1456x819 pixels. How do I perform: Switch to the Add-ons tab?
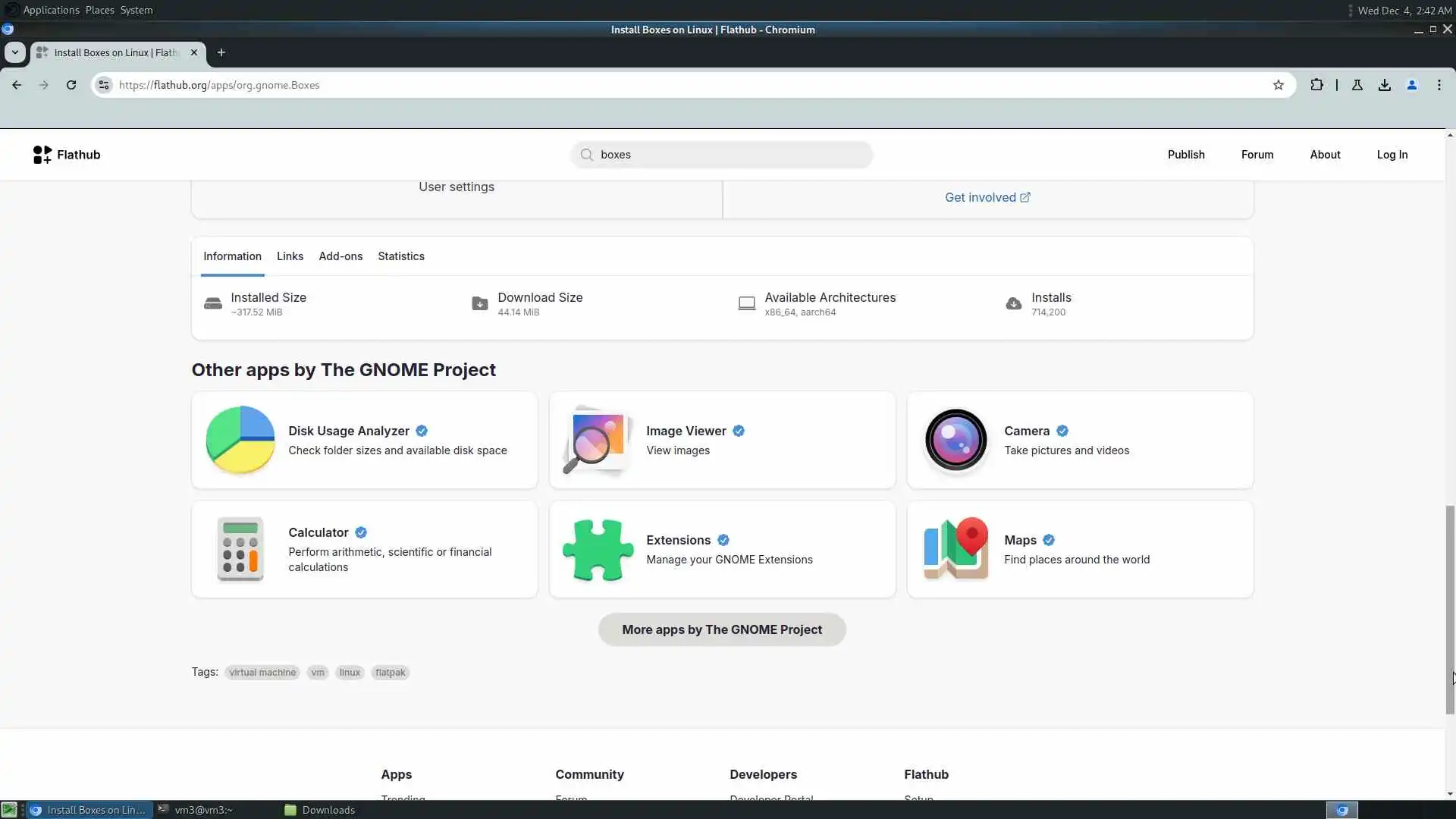(x=340, y=256)
